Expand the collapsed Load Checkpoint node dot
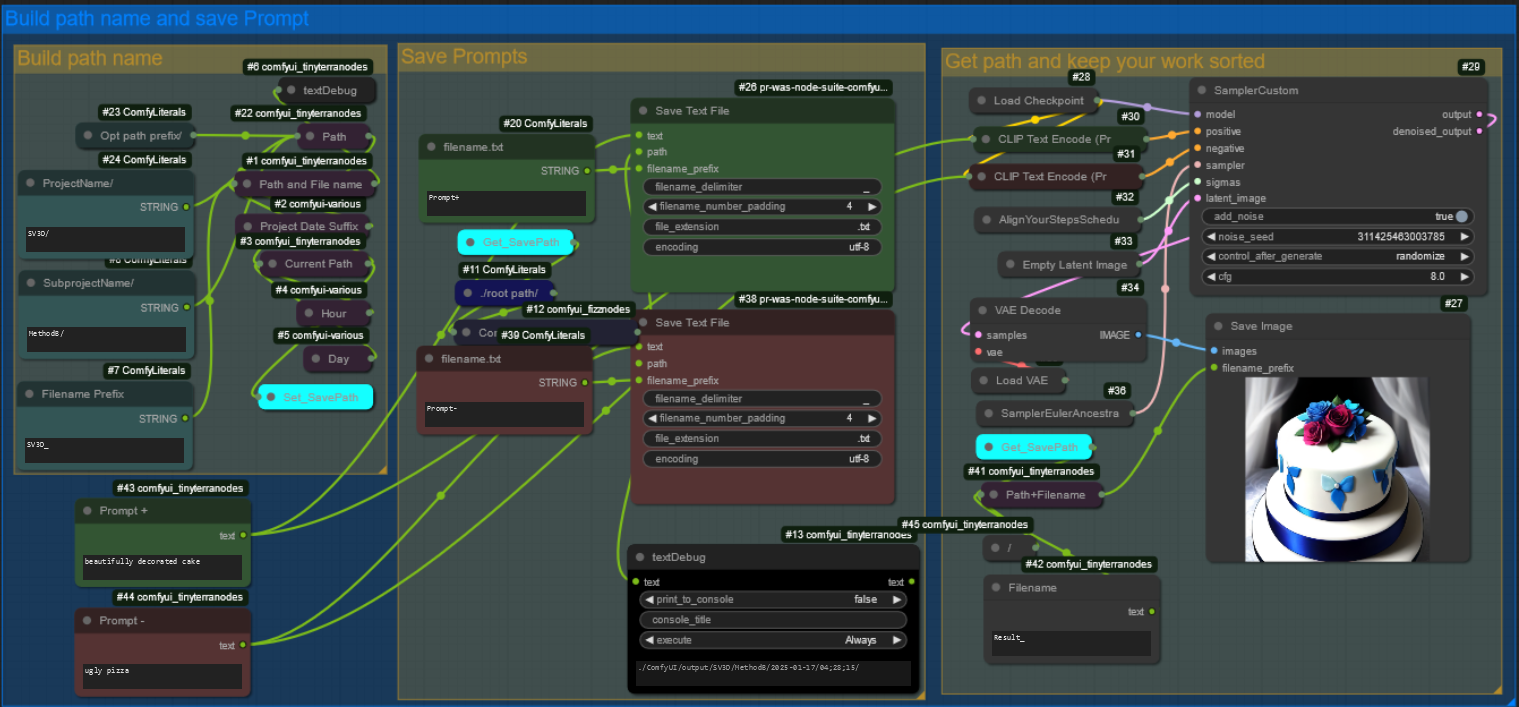The width and height of the screenshot is (1519, 707). click(x=980, y=101)
